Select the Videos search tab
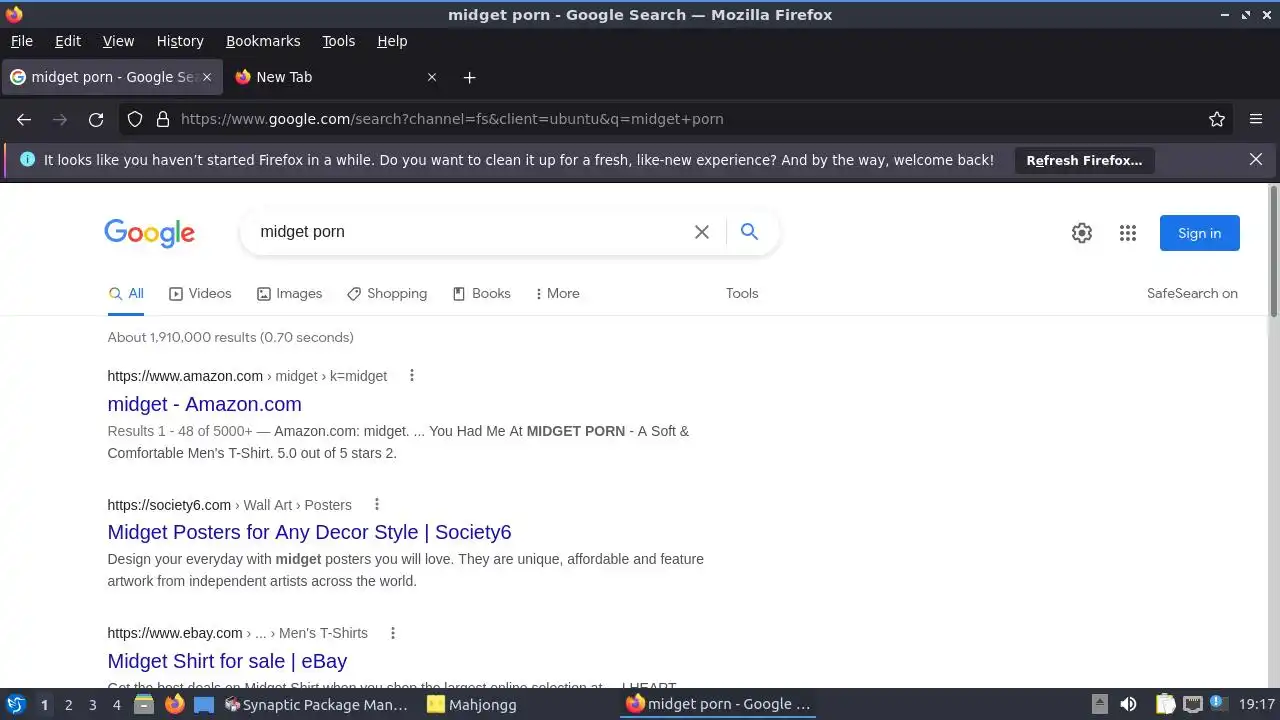 [200, 293]
